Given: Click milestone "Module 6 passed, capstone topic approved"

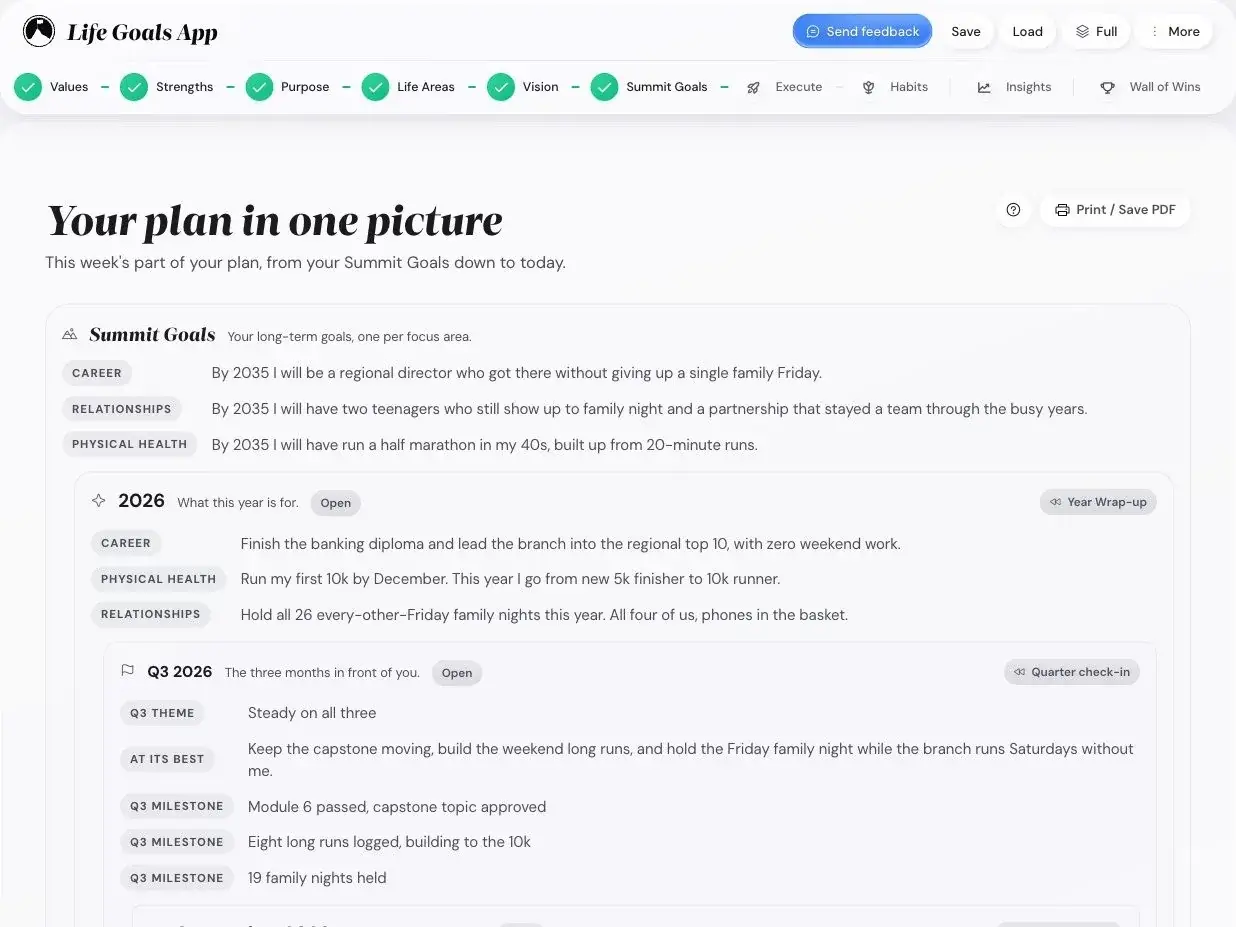Looking at the screenshot, I should click(397, 807).
